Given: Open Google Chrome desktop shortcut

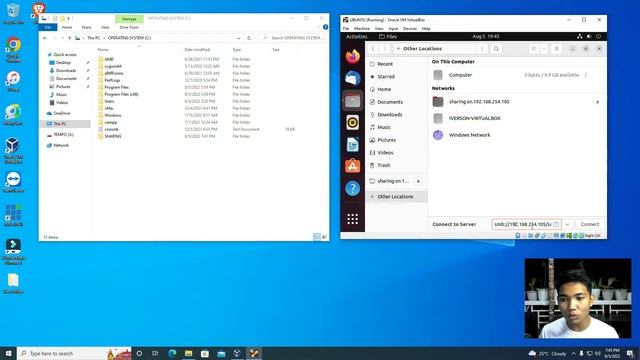Looking at the screenshot, I should pyautogui.click(x=13, y=50).
